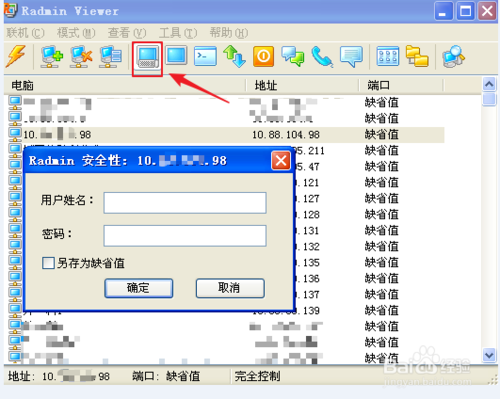Close the Radmin Viewer main window
This screenshot has width=500, height=399.
(487, 11)
